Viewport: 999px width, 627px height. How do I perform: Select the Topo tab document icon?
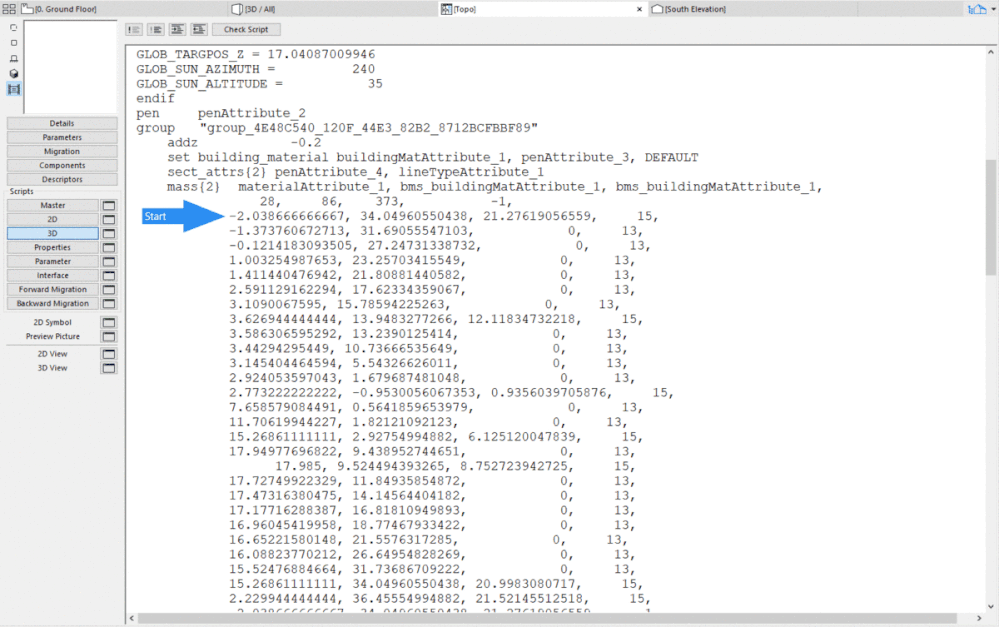coord(448,8)
